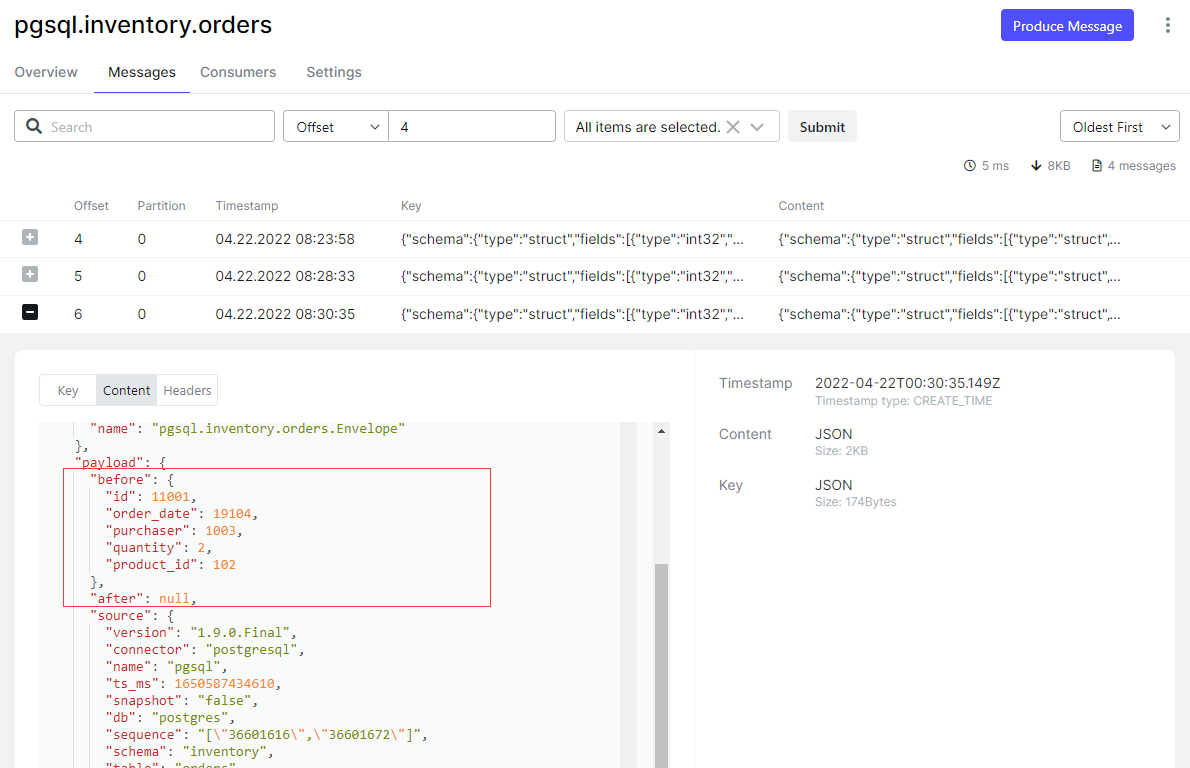The image size is (1190, 768).
Task: Click the offset value field containing 4
Action: click(472, 127)
